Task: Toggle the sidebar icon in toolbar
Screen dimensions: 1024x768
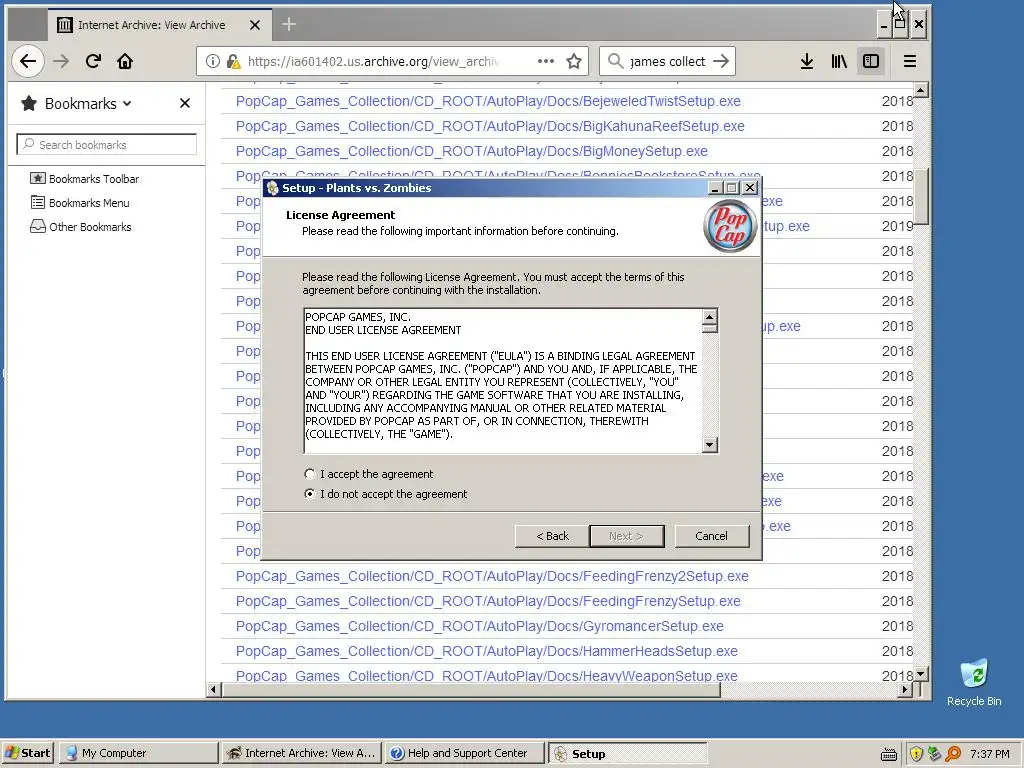Action: pos(871,61)
